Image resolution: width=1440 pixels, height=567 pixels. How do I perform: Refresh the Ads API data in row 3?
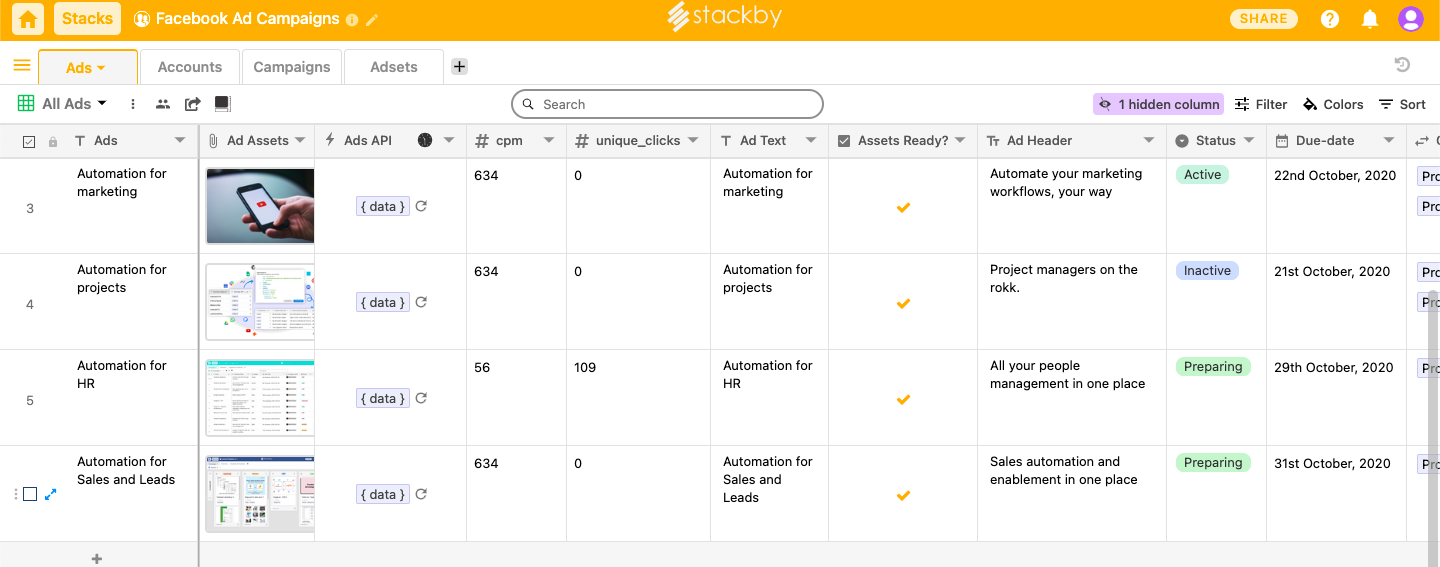[x=421, y=206]
